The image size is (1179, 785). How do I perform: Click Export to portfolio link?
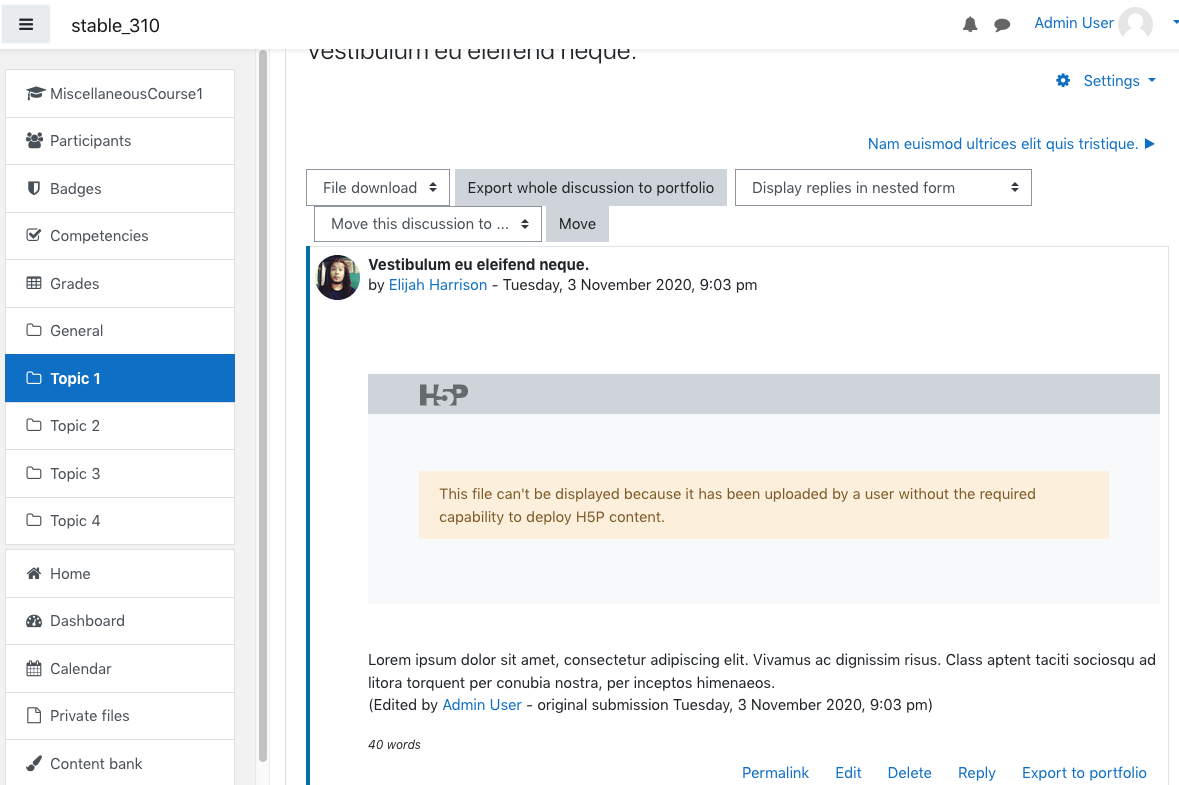pos(1084,772)
